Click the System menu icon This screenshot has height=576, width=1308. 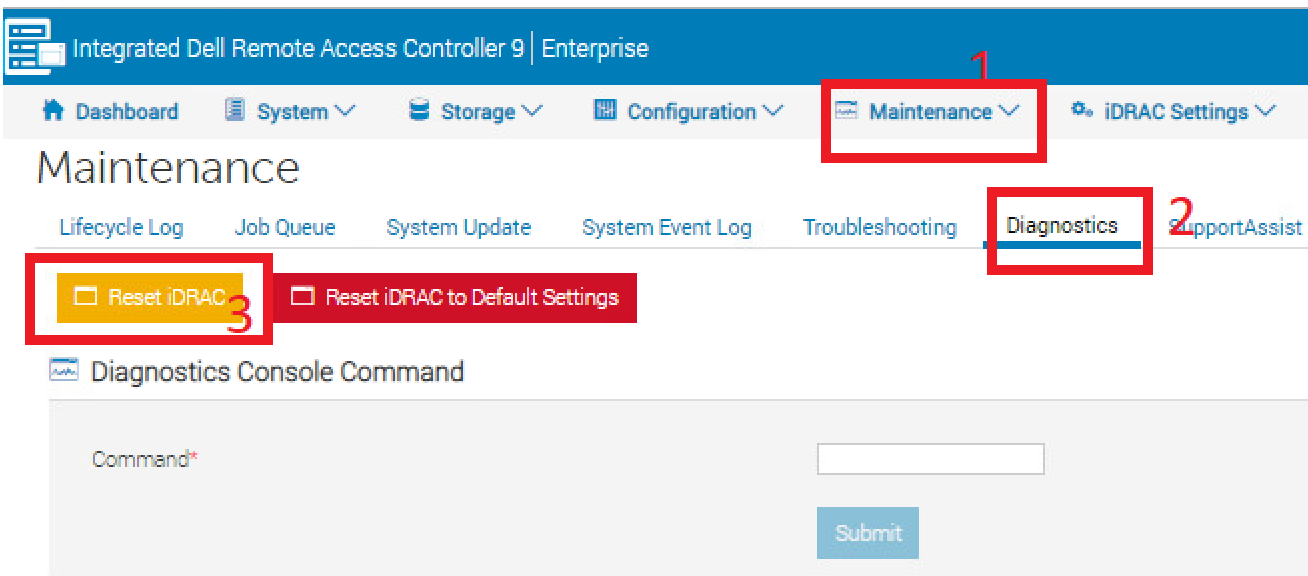(x=235, y=110)
